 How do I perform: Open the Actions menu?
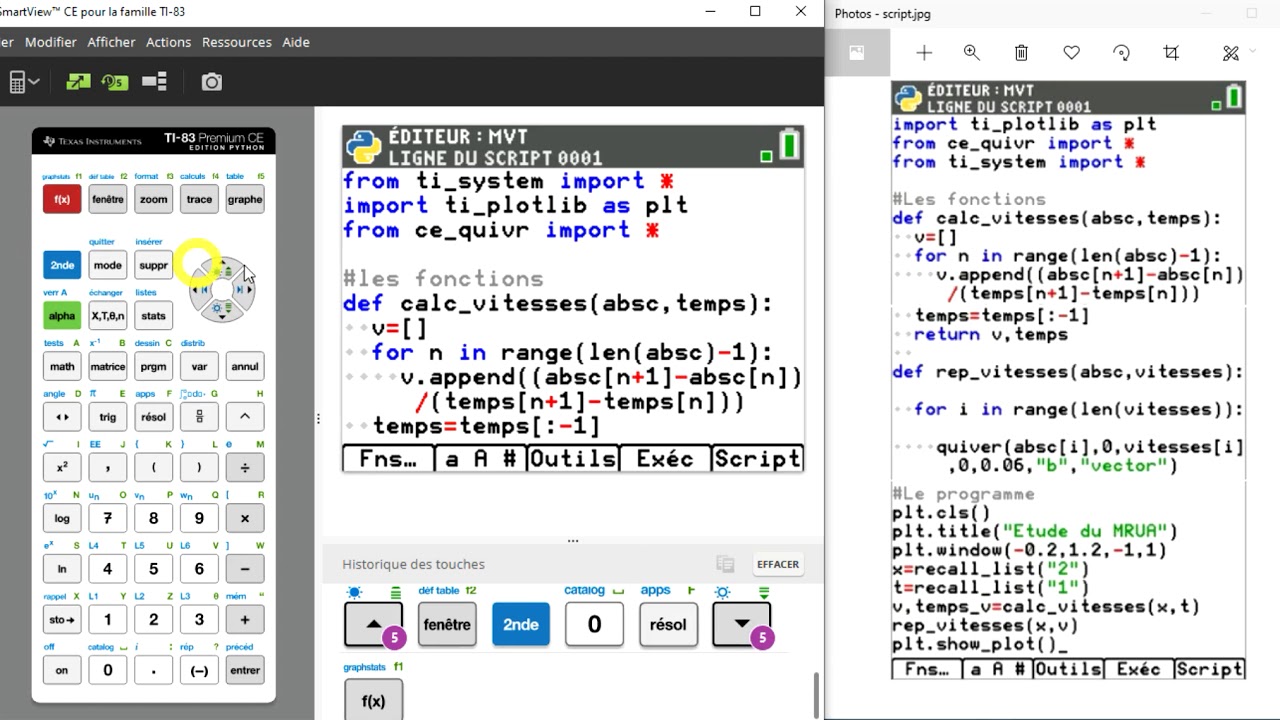[x=168, y=42]
